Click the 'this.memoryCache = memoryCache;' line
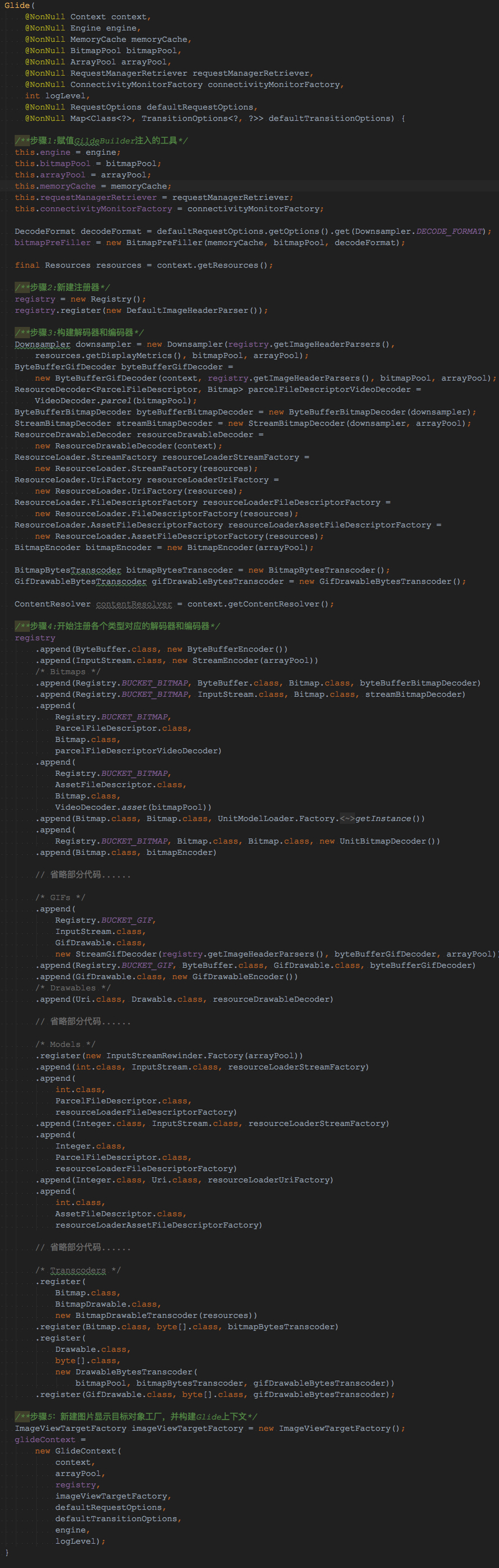The image size is (499, 1568). click(93, 186)
